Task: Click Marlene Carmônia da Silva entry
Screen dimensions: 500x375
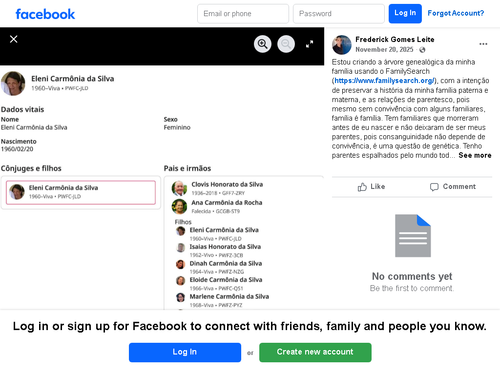Action: [x=229, y=296]
